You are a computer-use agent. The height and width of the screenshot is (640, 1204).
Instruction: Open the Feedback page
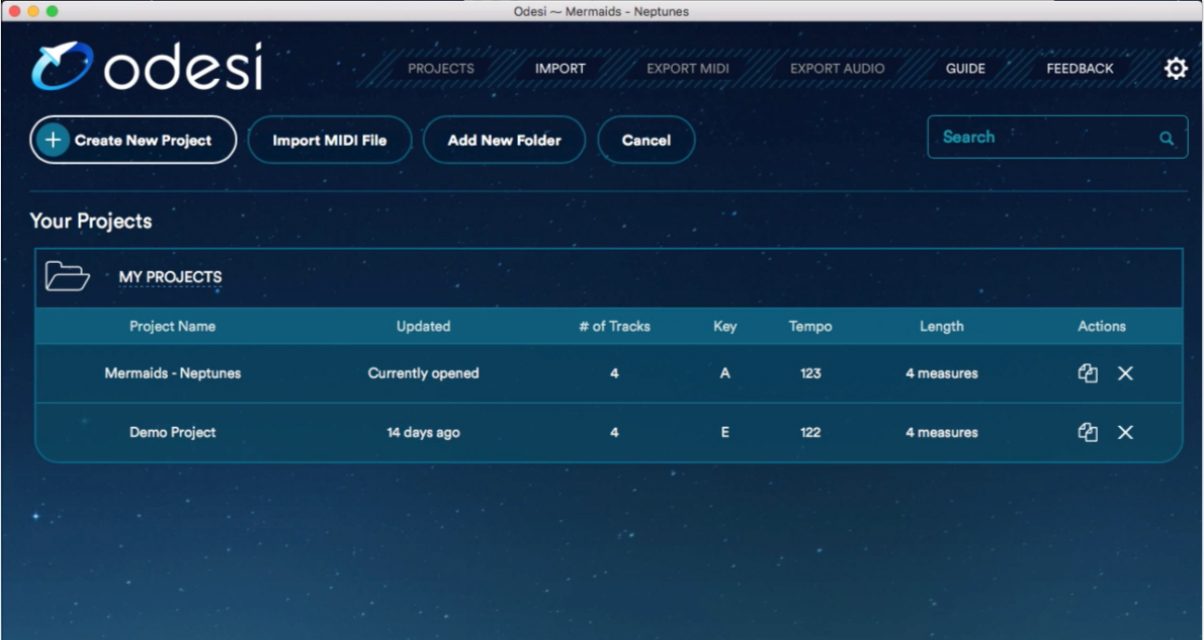[1080, 69]
